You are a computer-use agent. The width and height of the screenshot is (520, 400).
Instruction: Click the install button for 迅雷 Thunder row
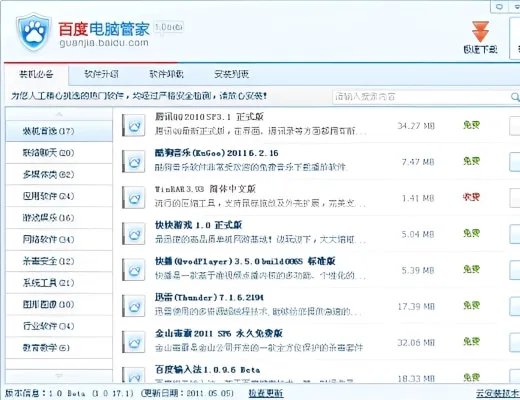[515, 306]
